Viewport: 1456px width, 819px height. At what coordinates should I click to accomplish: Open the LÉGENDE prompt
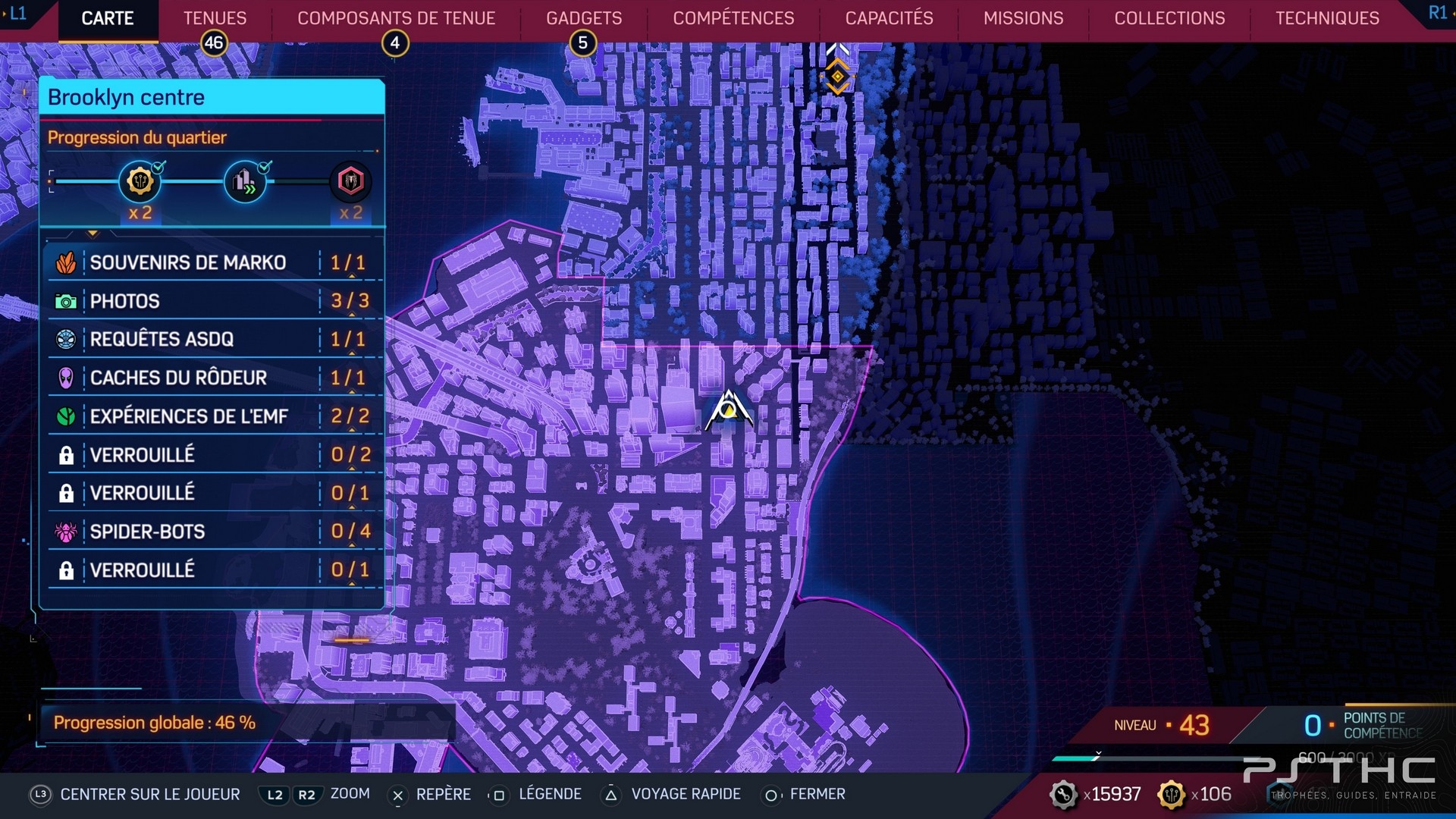pos(550,794)
